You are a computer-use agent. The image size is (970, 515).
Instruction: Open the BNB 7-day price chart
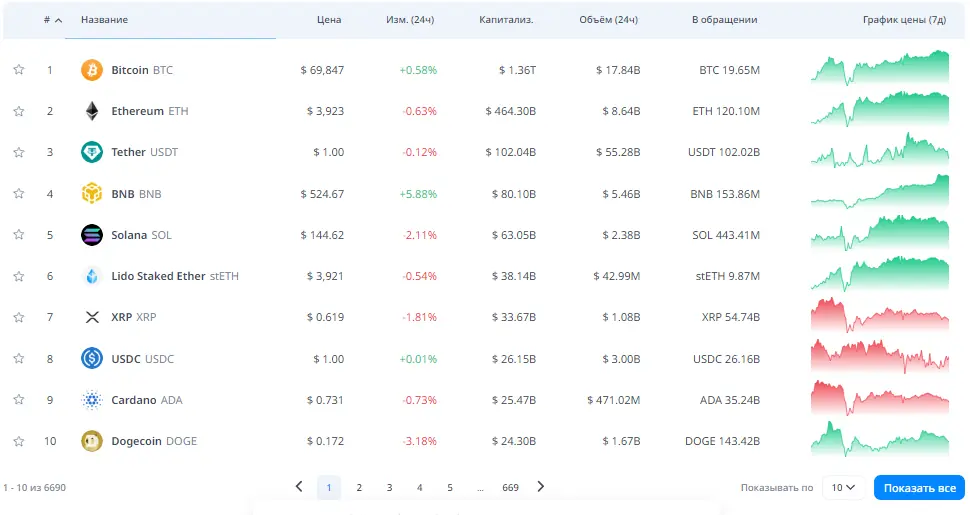880,191
